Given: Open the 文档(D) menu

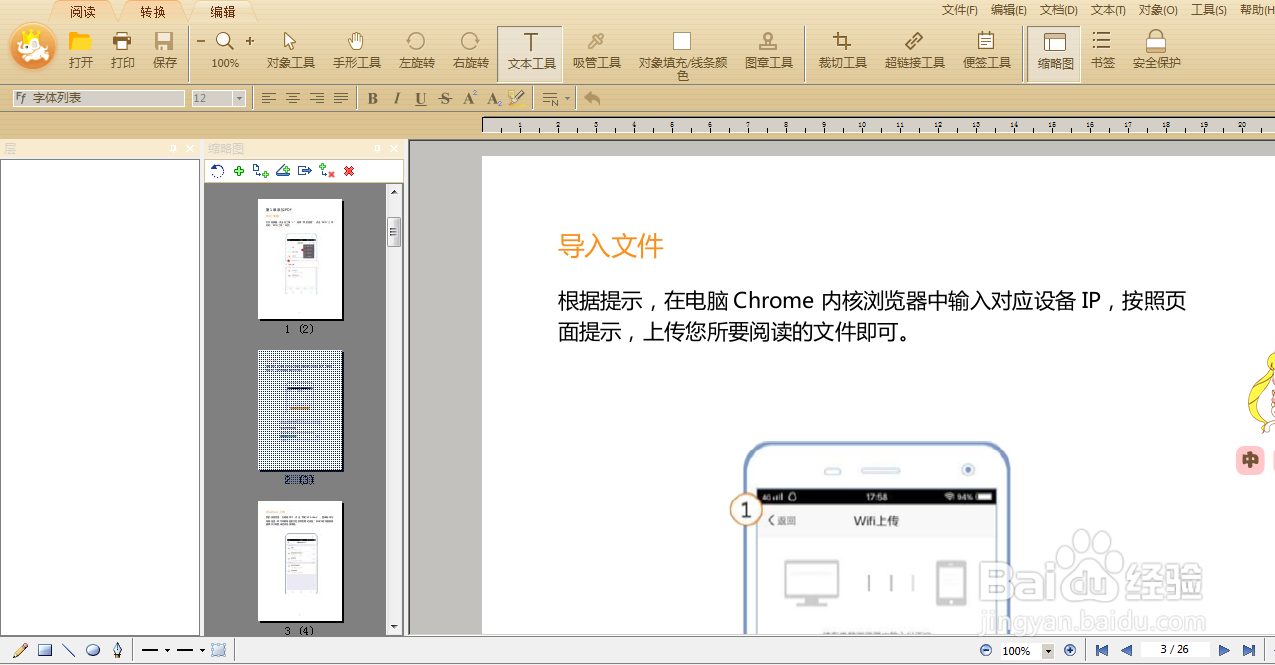Looking at the screenshot, I should [x=1057, y=9].
